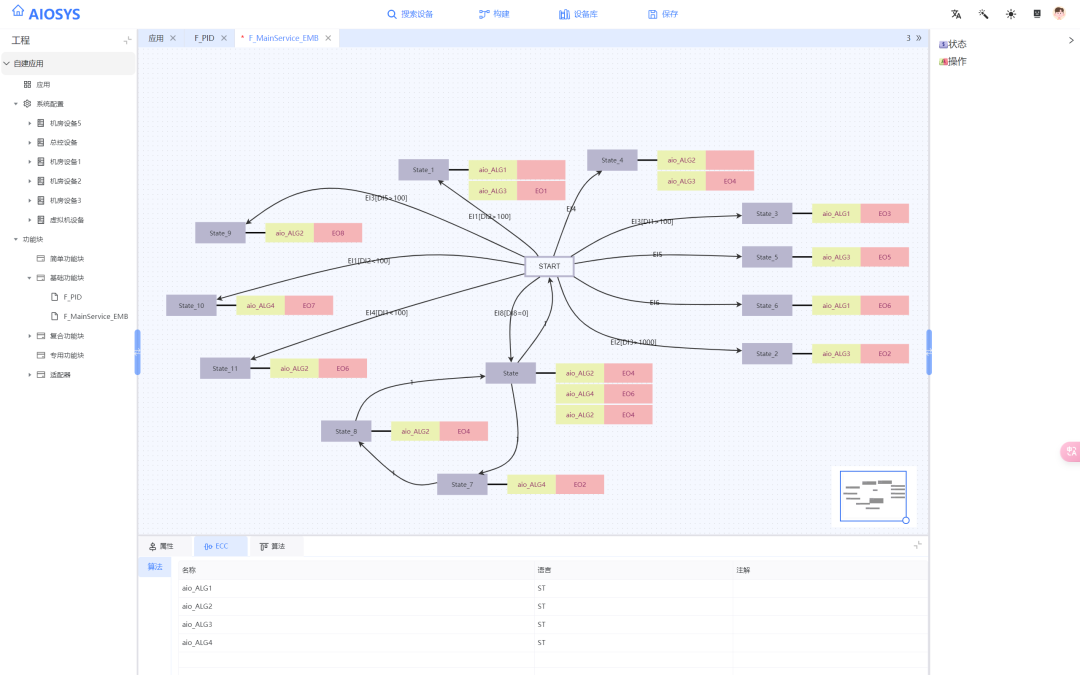Collapse the 工程 project panel icon
Screen dimensions: 1080x675
[x=127, y=40]
